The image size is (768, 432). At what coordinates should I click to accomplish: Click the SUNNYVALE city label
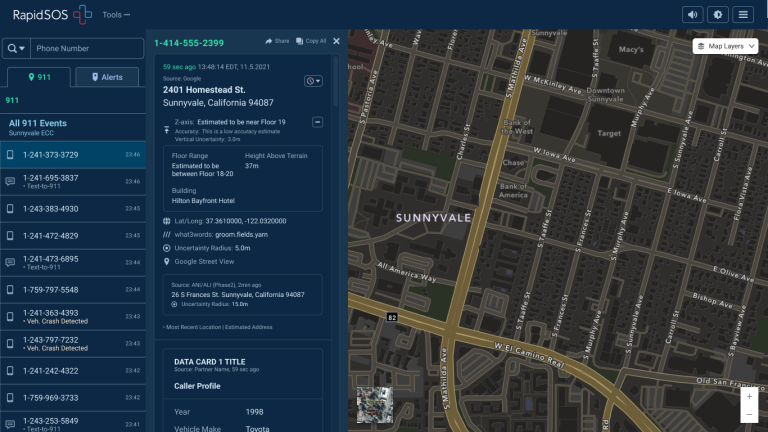click(x=433, y=218)
